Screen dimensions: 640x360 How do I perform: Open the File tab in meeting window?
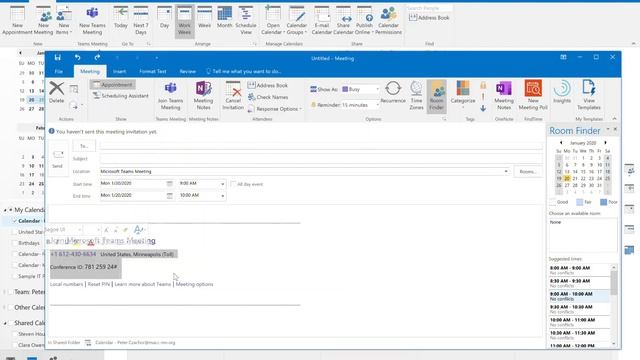(59, 71)
